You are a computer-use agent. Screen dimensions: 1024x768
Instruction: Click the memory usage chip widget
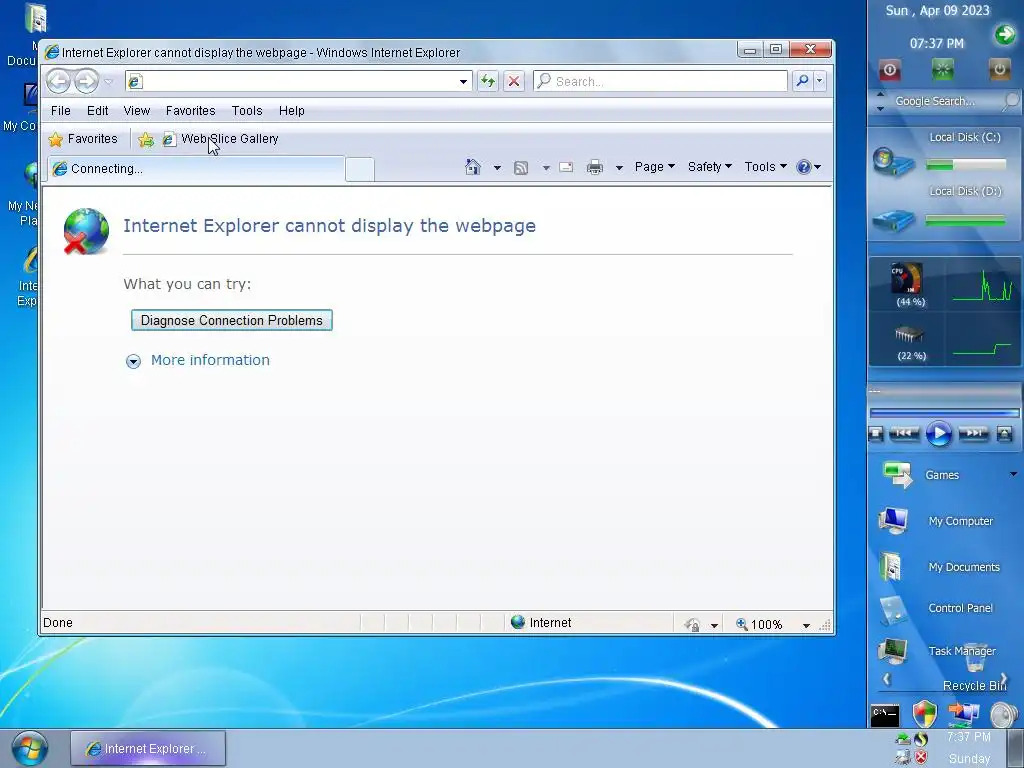(910, 342)
